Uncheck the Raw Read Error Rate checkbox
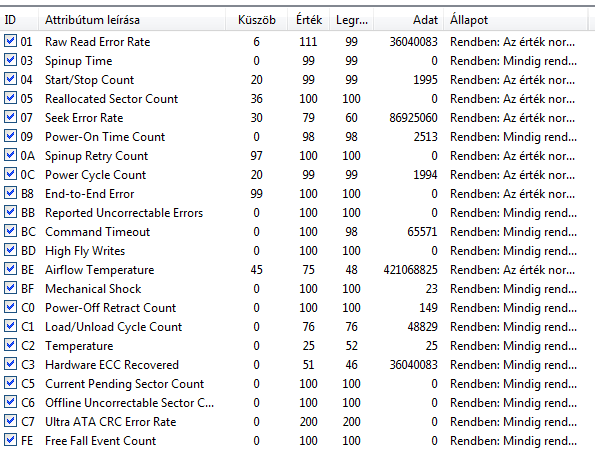Screen dimensions: 595x450 click(x=10, y=41)
